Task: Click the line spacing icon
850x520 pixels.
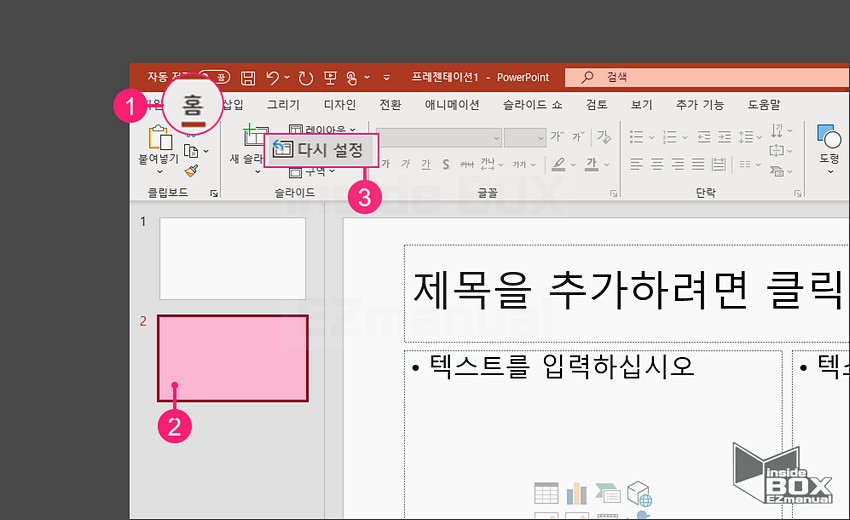Action: 746,137
